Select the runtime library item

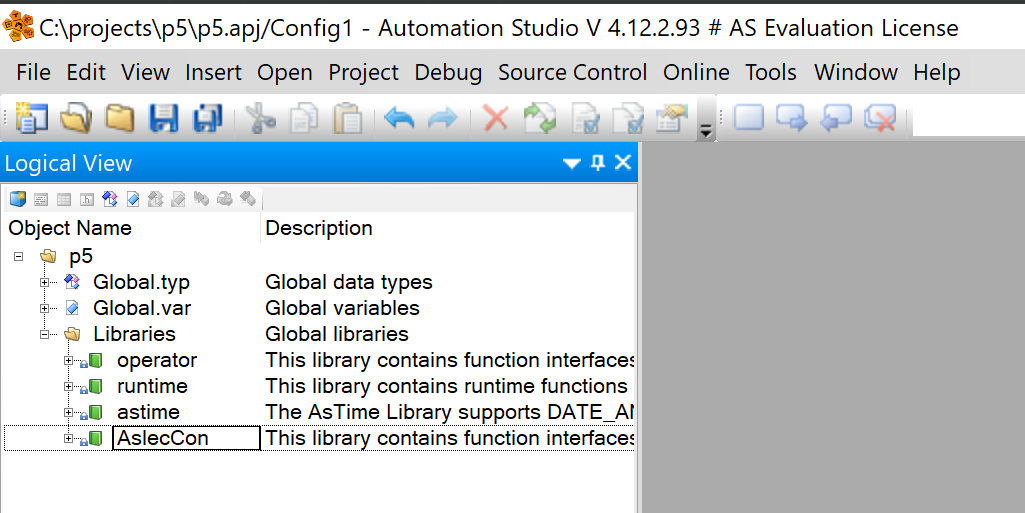tap(152, 386)
